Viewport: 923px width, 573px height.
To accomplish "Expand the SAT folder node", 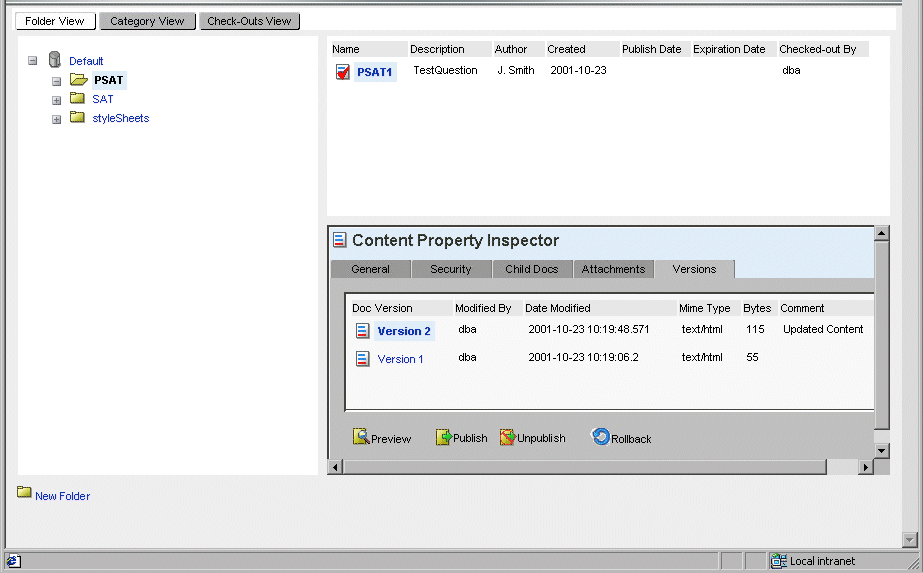I will 57,100.
